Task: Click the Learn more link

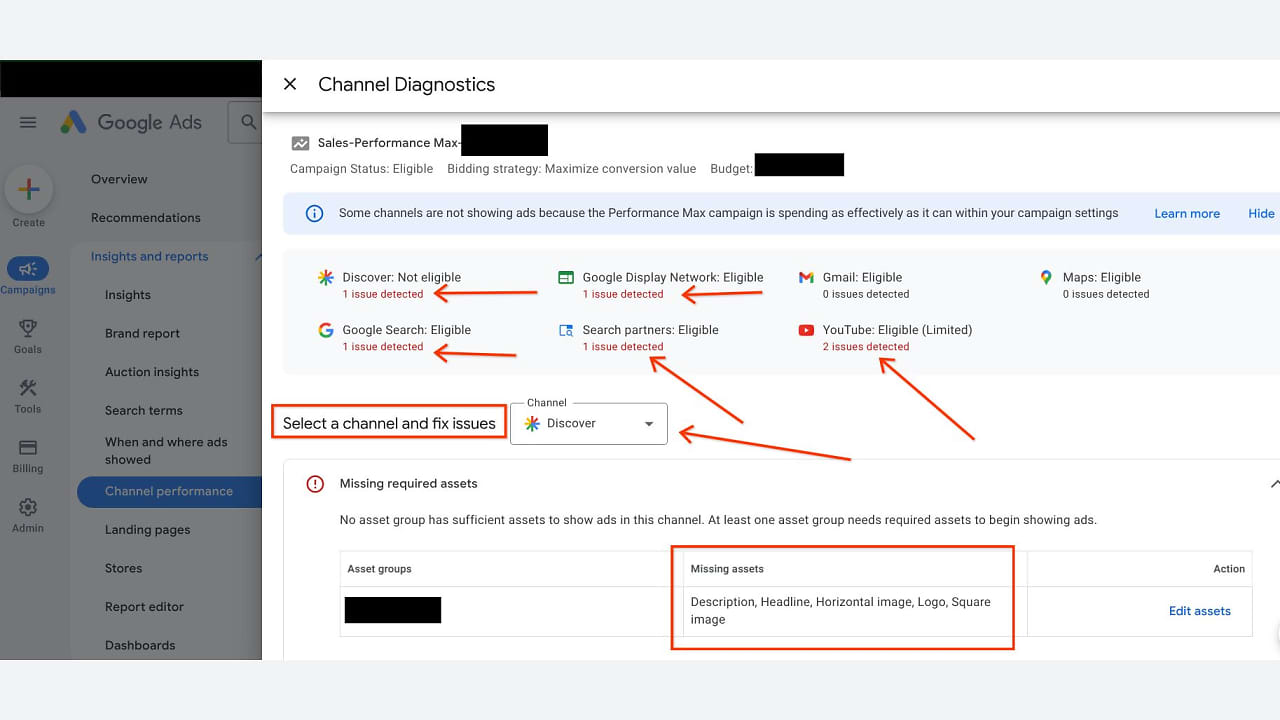Action: (1187, 213)
